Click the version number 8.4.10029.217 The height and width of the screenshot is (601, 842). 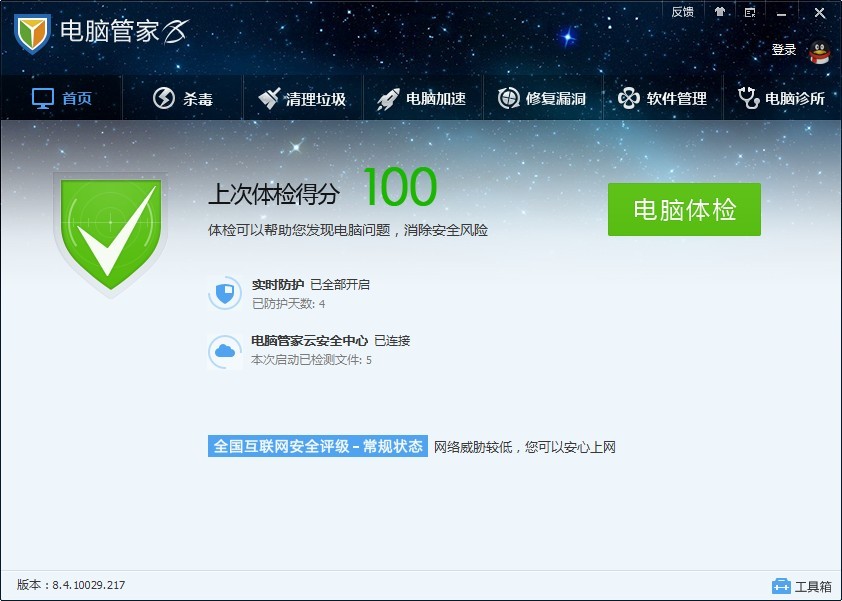click(89, 585)
